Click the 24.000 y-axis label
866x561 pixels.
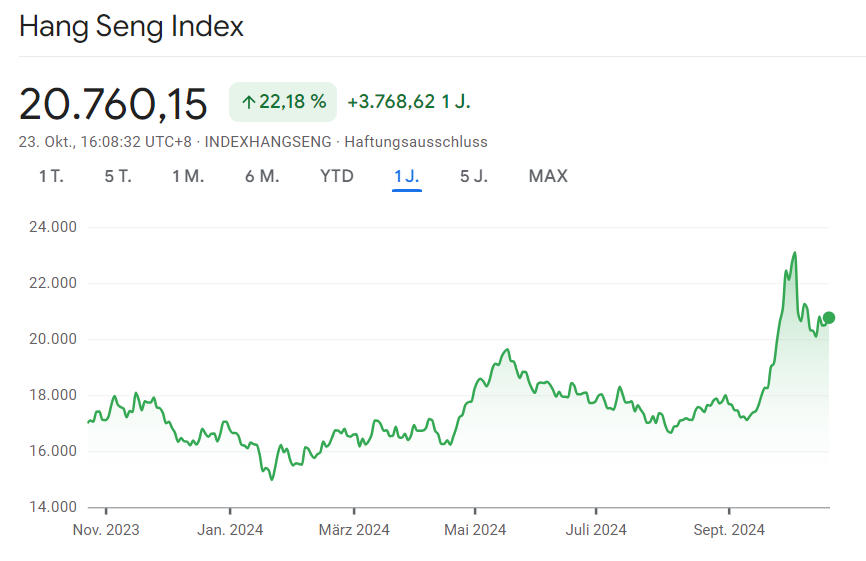[x=53, y=227]
